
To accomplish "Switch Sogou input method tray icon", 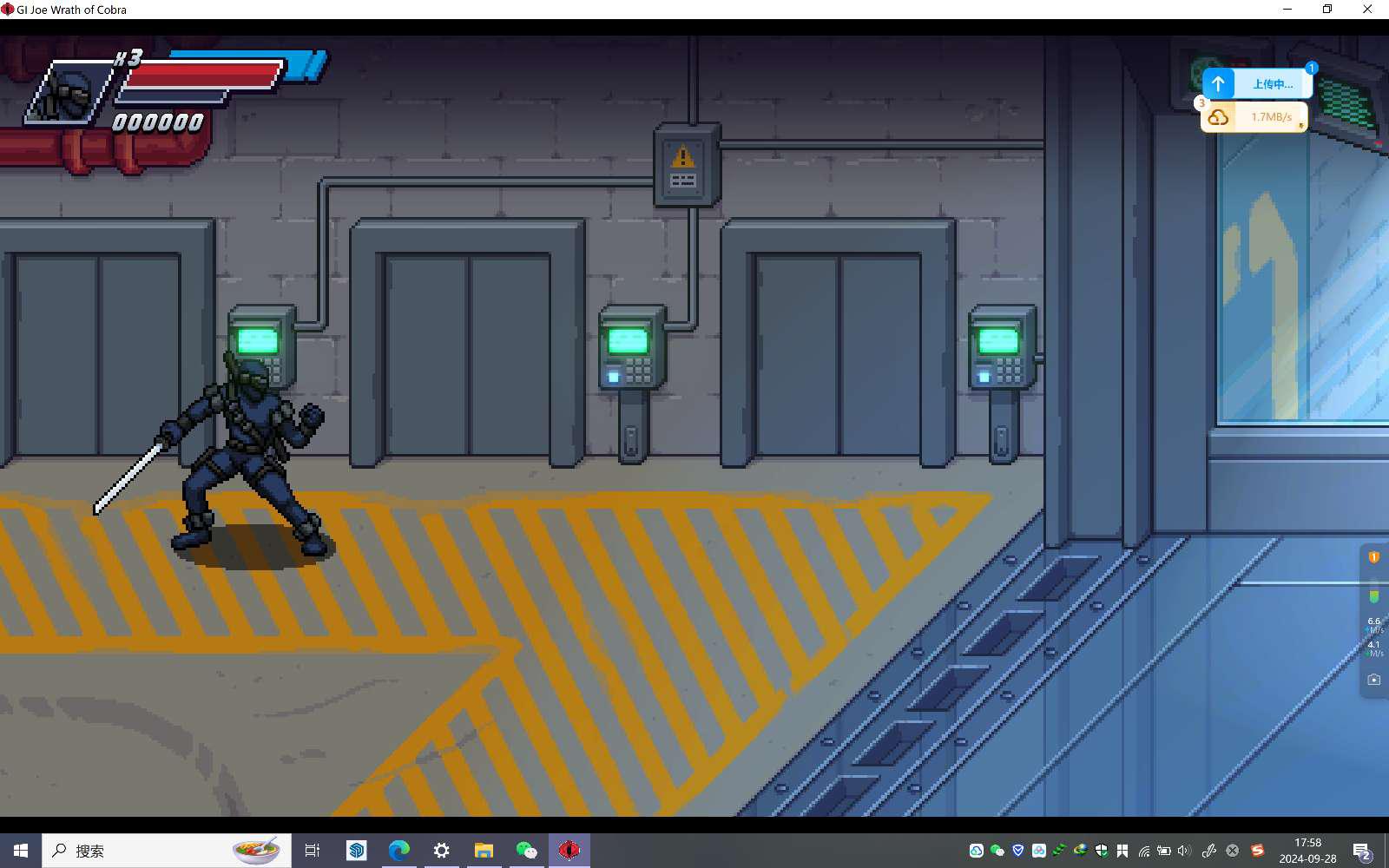I will click(x=1257, y=851).
